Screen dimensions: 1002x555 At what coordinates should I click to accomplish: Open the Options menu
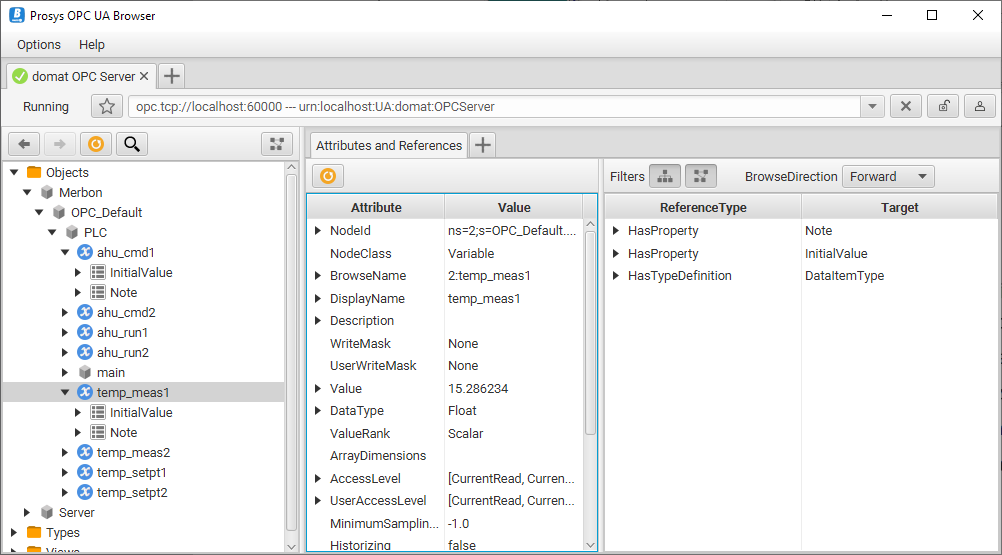pos(39,44)
